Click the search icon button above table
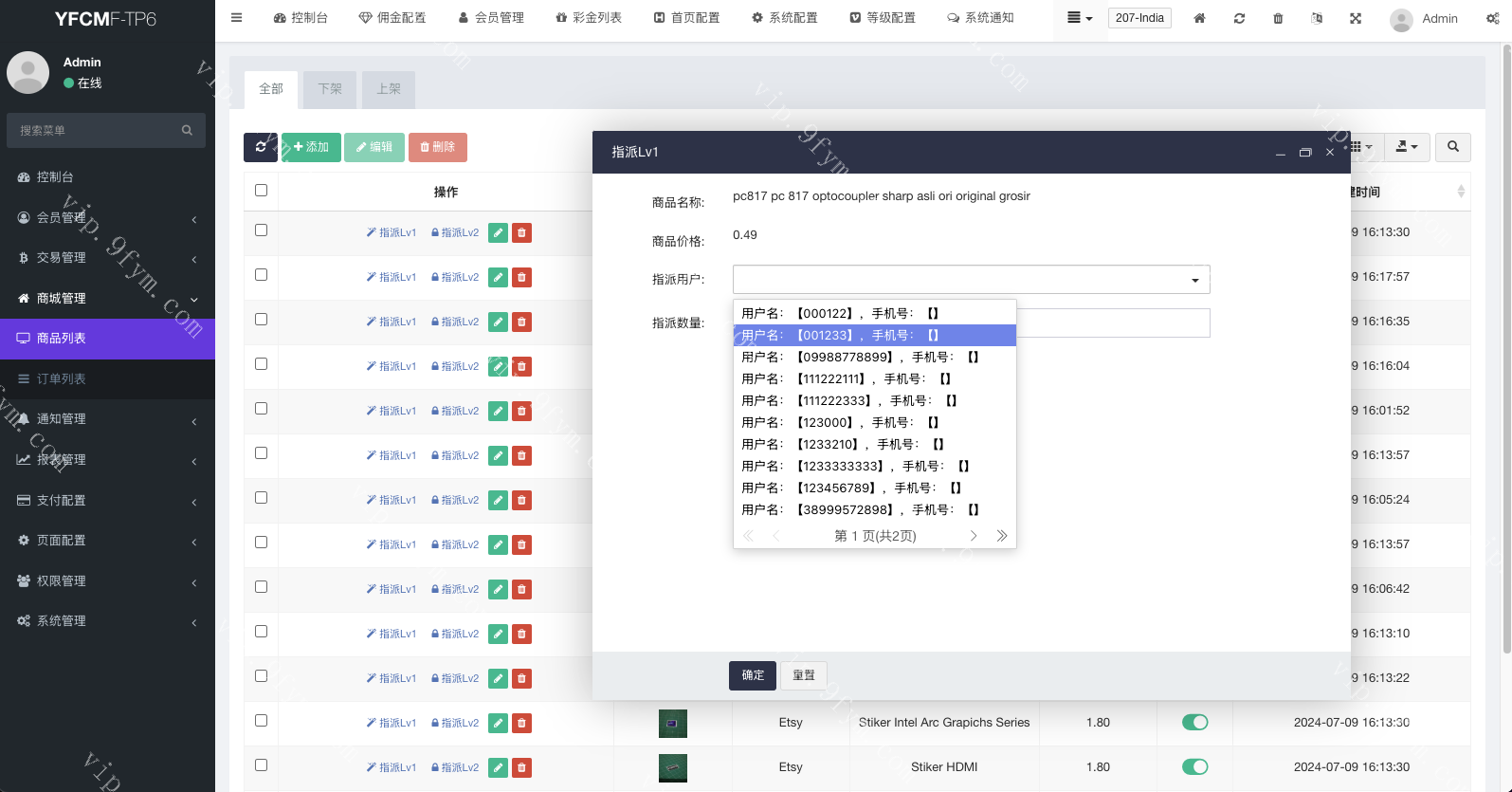The image size is (1512, 792). (1453, 147)
